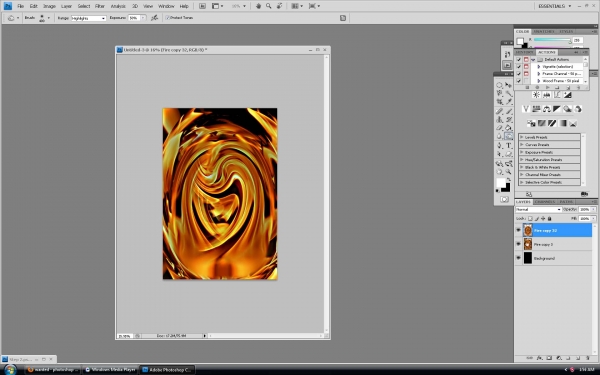
Task: Open Windows Media Player from taskbar
Action: click(x=111, y=370)
